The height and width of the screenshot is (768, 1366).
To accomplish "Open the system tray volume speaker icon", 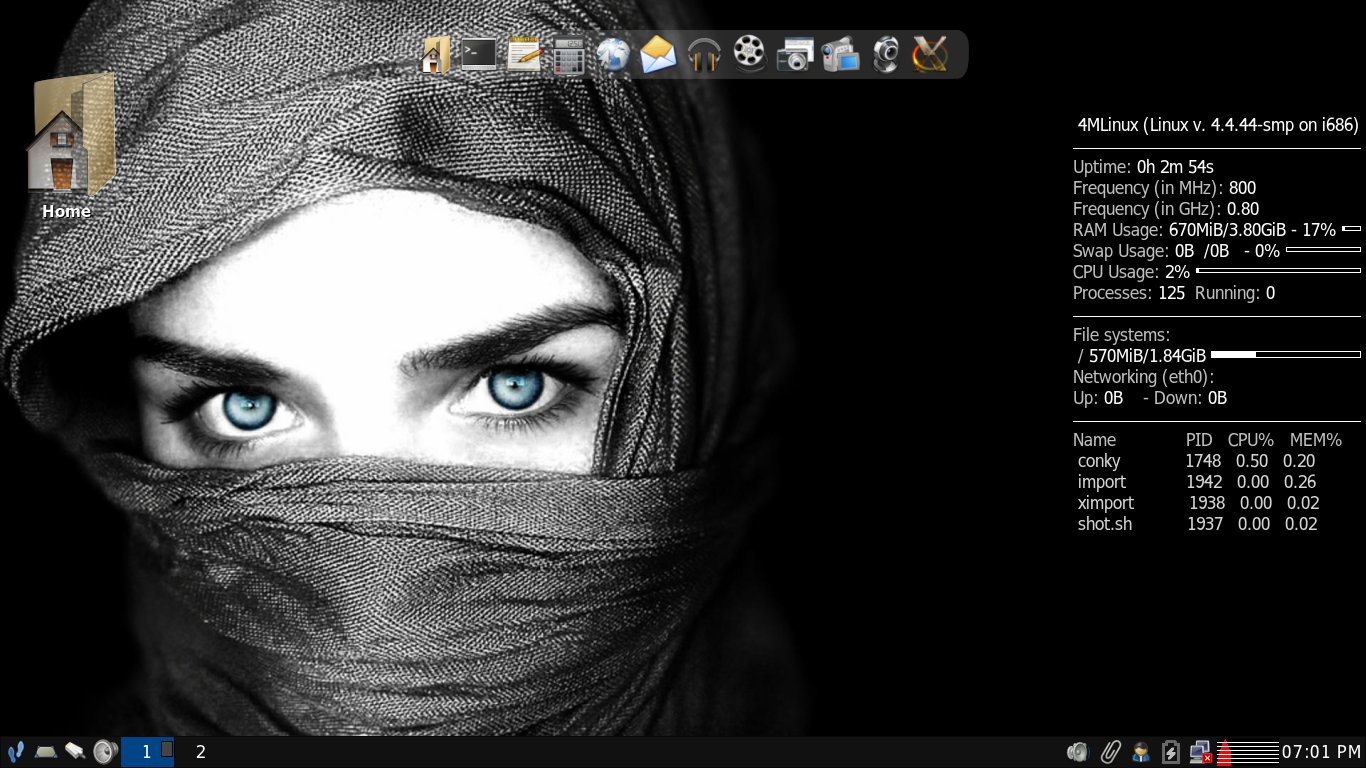I will point(1077,752).
